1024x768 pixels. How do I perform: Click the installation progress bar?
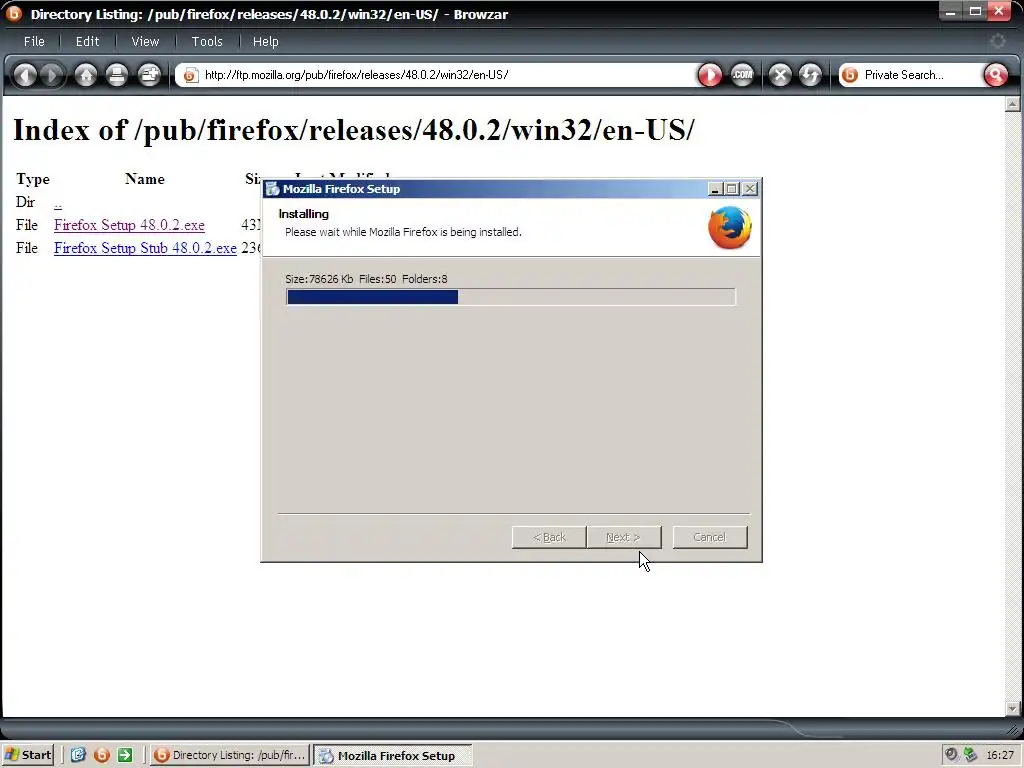[x=511, y=297]
